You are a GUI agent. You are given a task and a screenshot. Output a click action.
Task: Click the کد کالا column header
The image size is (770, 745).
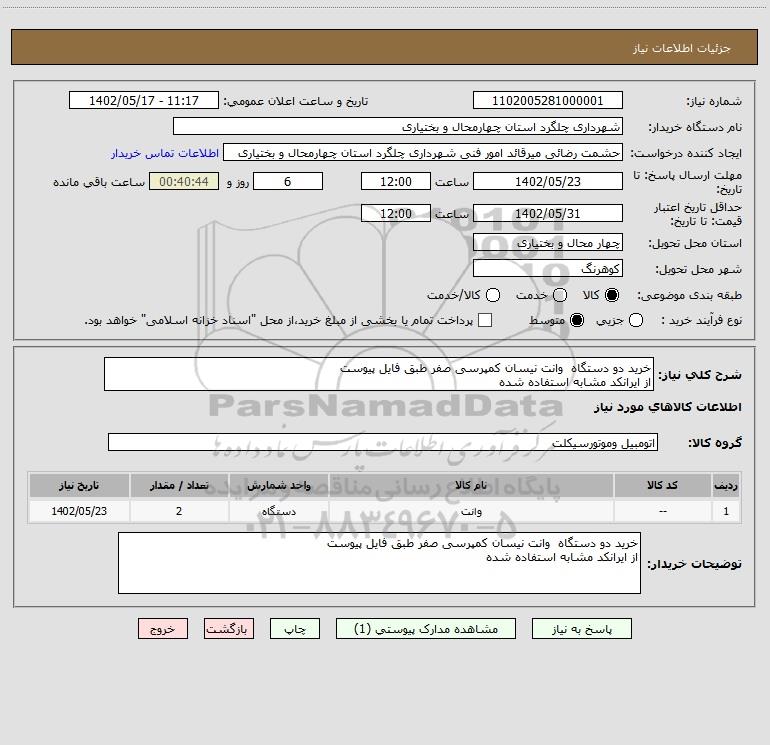pos(662,486)
